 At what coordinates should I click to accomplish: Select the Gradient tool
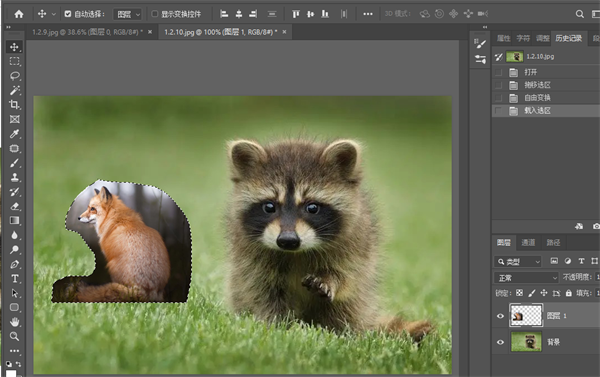coord(15,220)
